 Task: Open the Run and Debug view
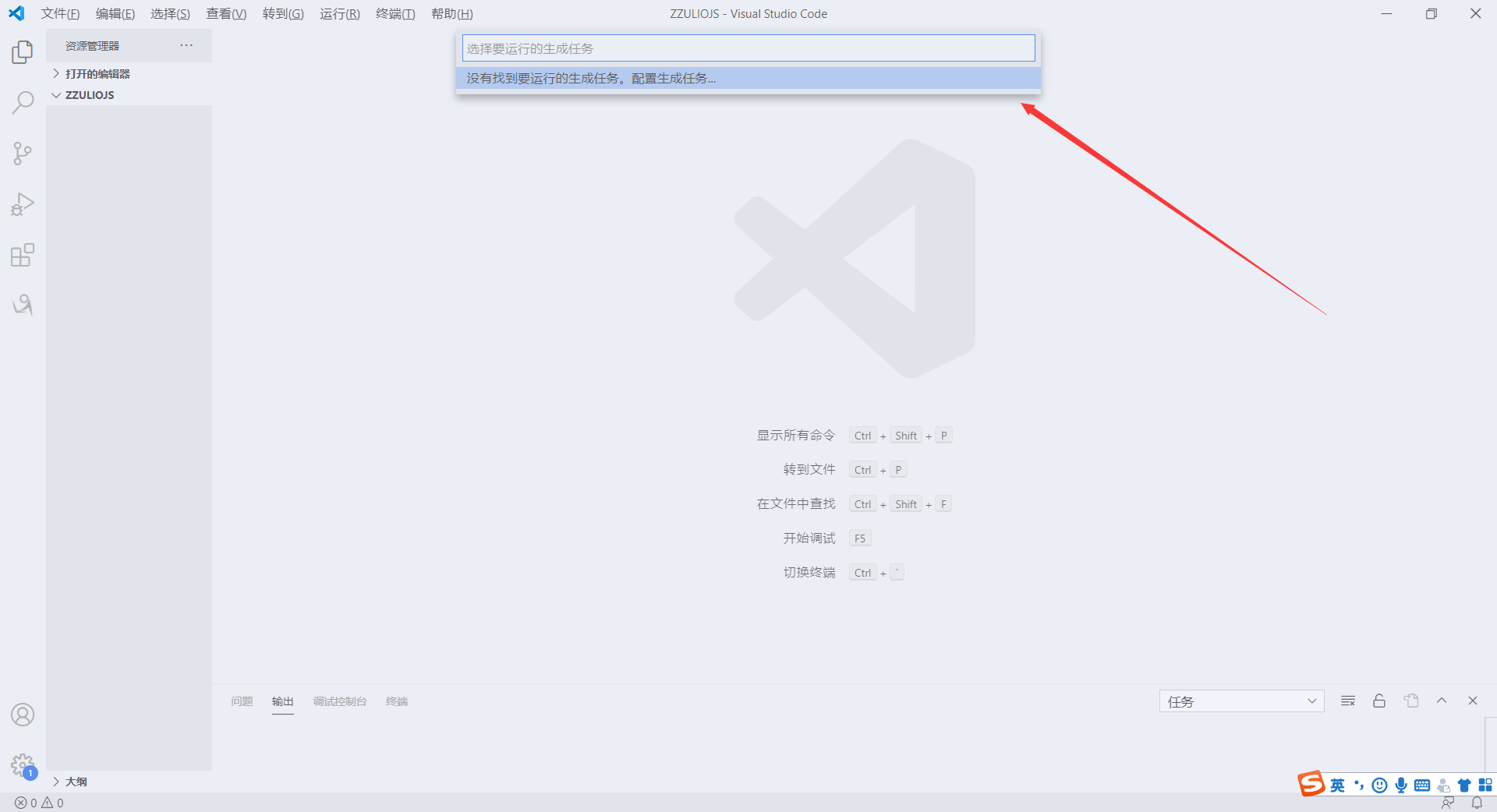click(x=23, y=204)
